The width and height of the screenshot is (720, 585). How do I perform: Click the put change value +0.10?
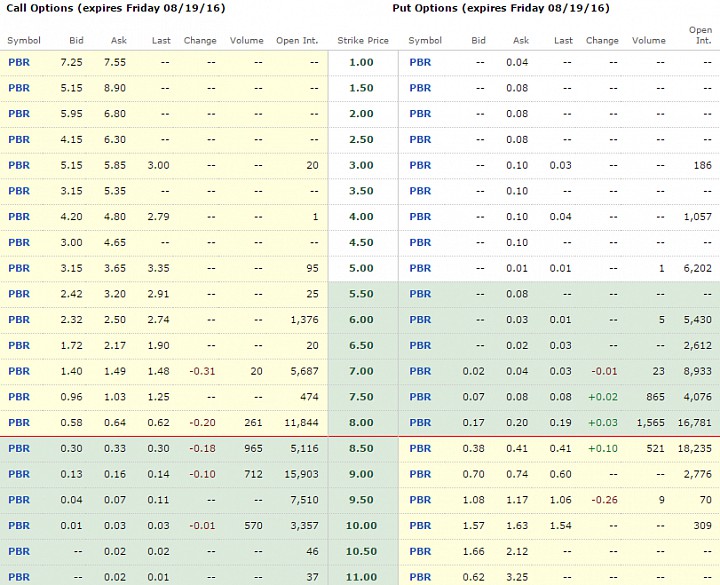tap(603, 448)
